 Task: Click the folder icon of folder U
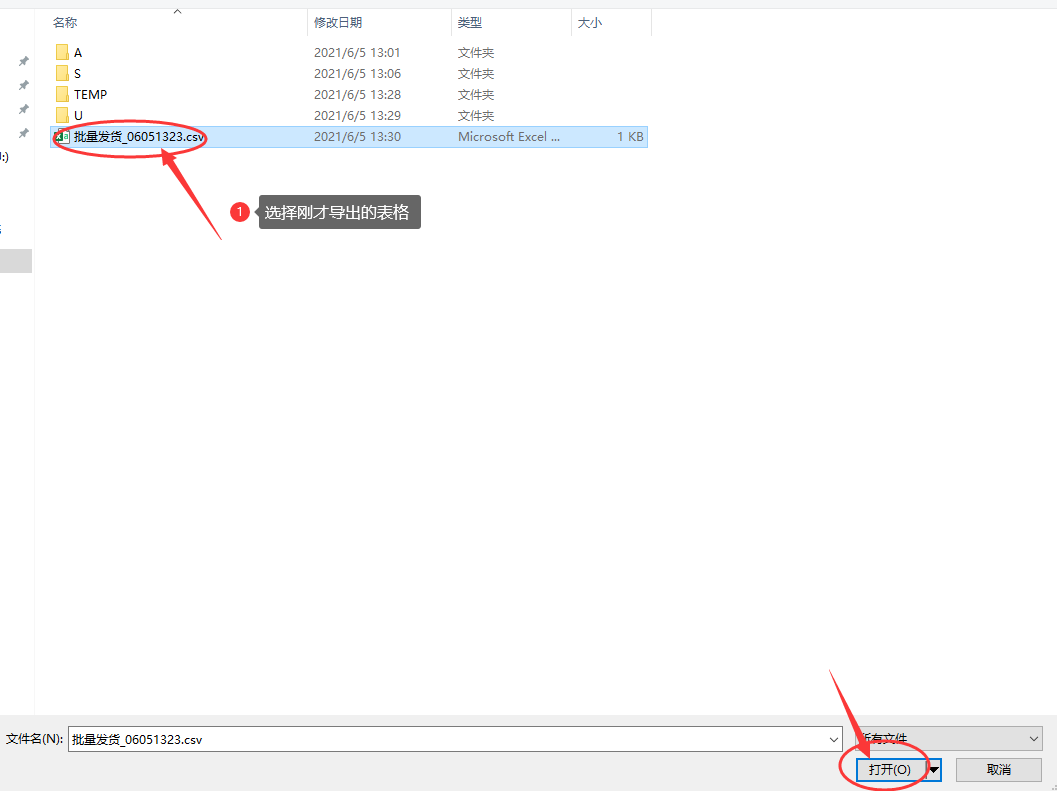tap(62, 115)
